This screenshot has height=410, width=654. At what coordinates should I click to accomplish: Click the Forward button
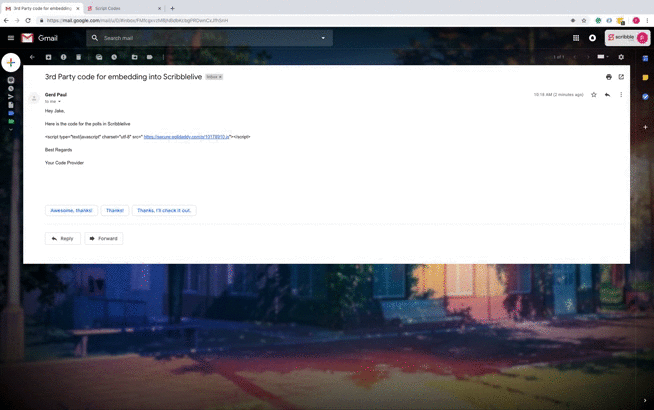click(103, 239)
